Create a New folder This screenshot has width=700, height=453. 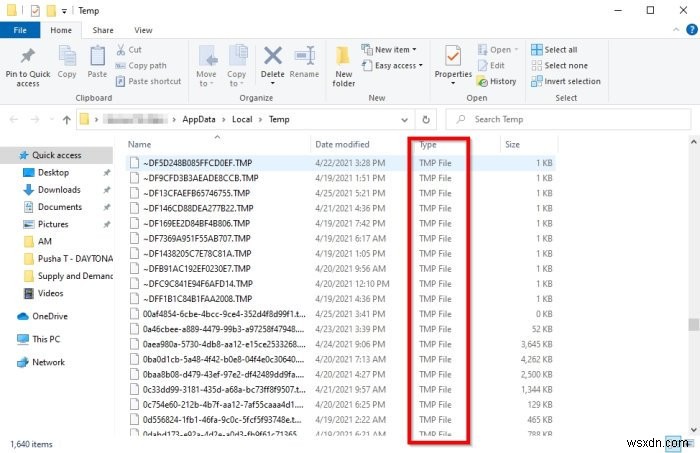pos(343,66)
